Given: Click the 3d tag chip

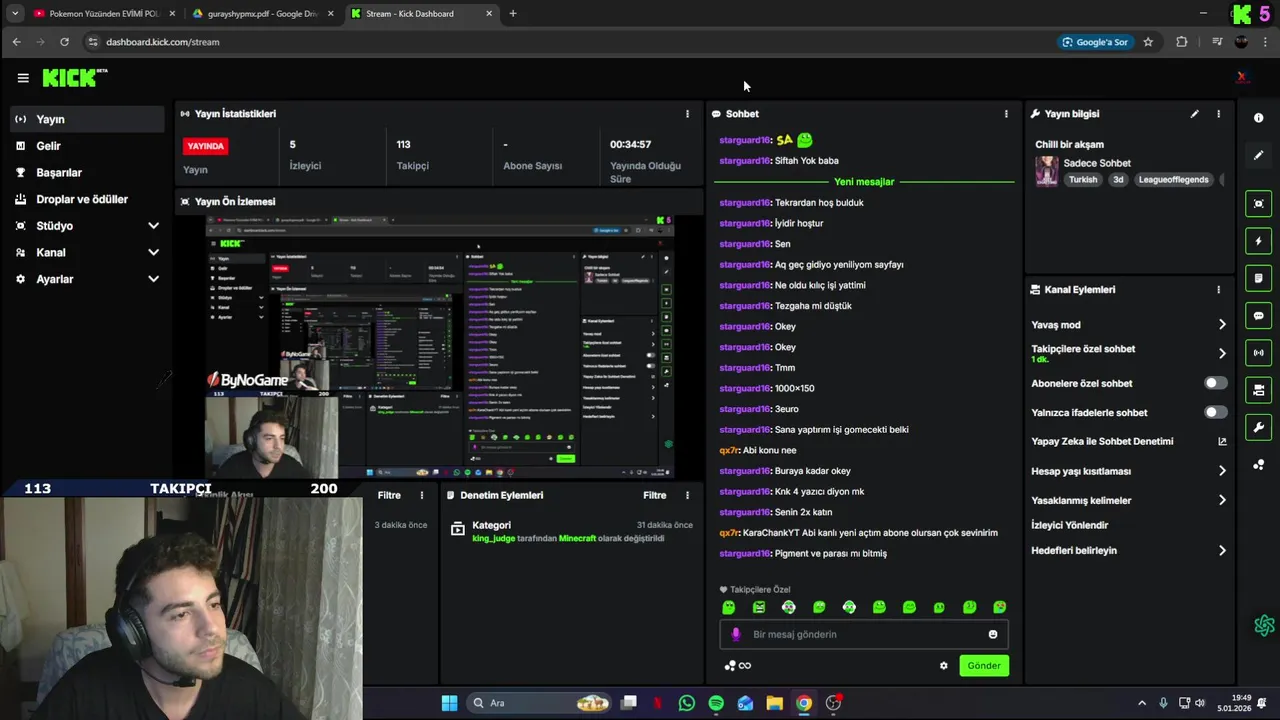Looking at the screenshot, I should point(1118,180).
